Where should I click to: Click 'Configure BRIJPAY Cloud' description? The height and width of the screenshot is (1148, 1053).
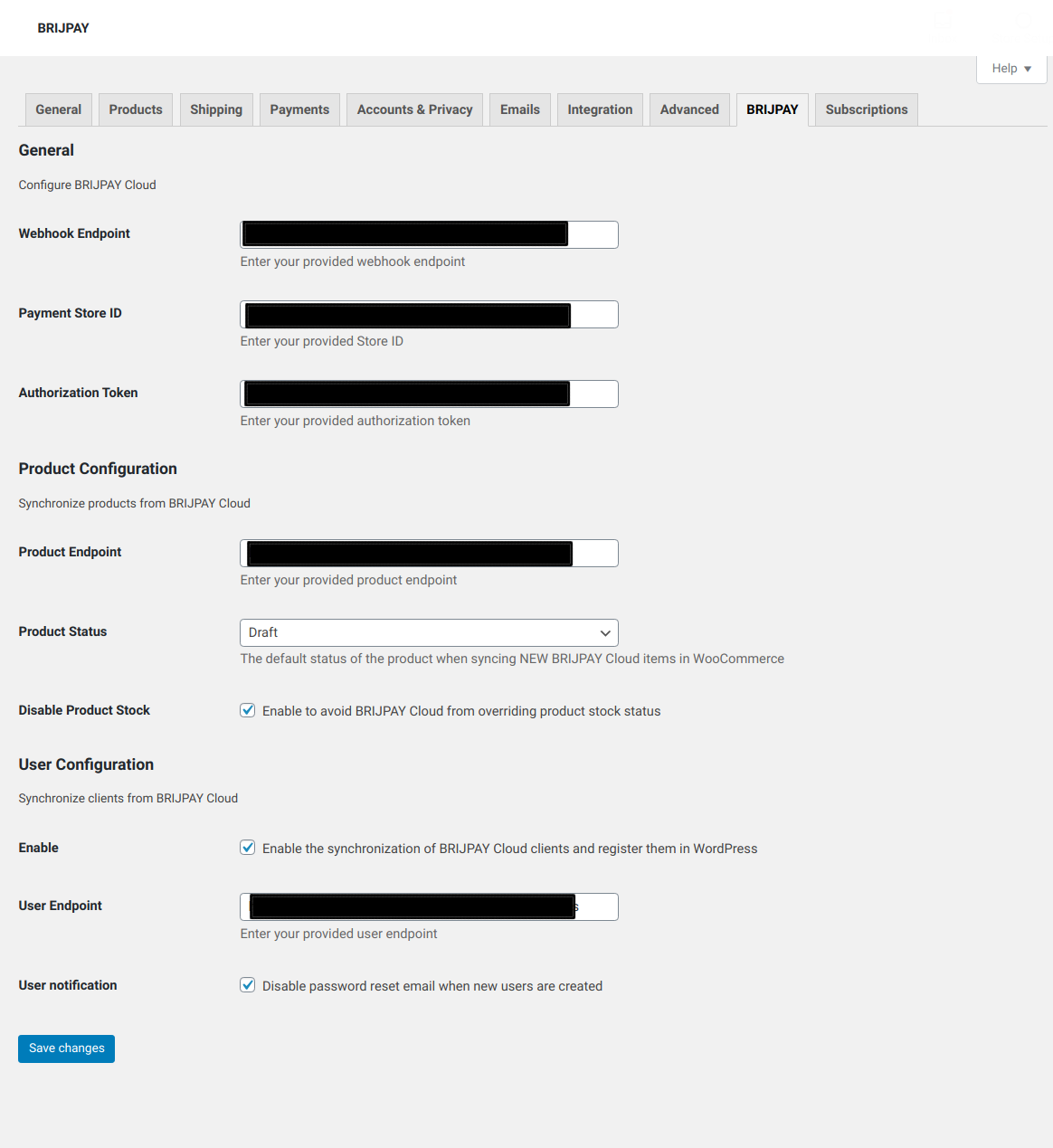pyautogui.click(x=88, y=185)
